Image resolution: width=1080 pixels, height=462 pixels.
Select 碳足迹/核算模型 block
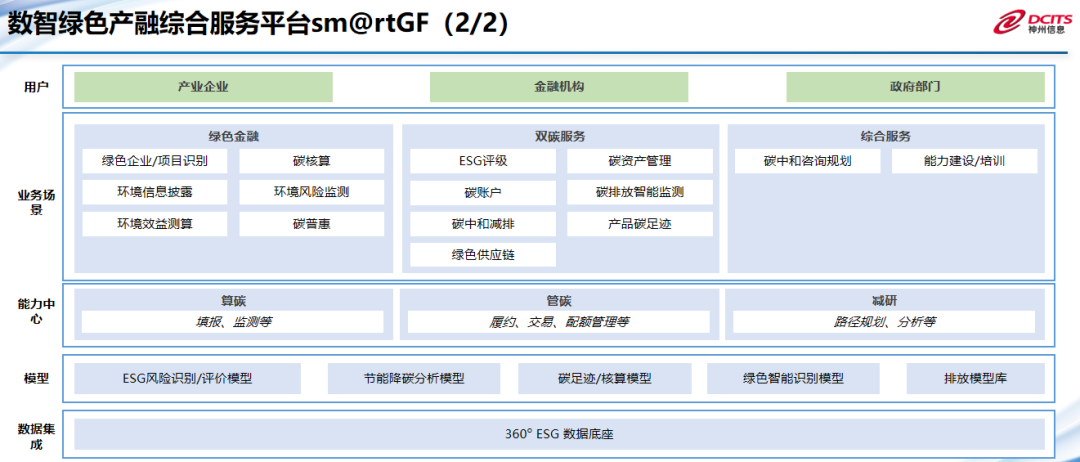pos(605,379)
